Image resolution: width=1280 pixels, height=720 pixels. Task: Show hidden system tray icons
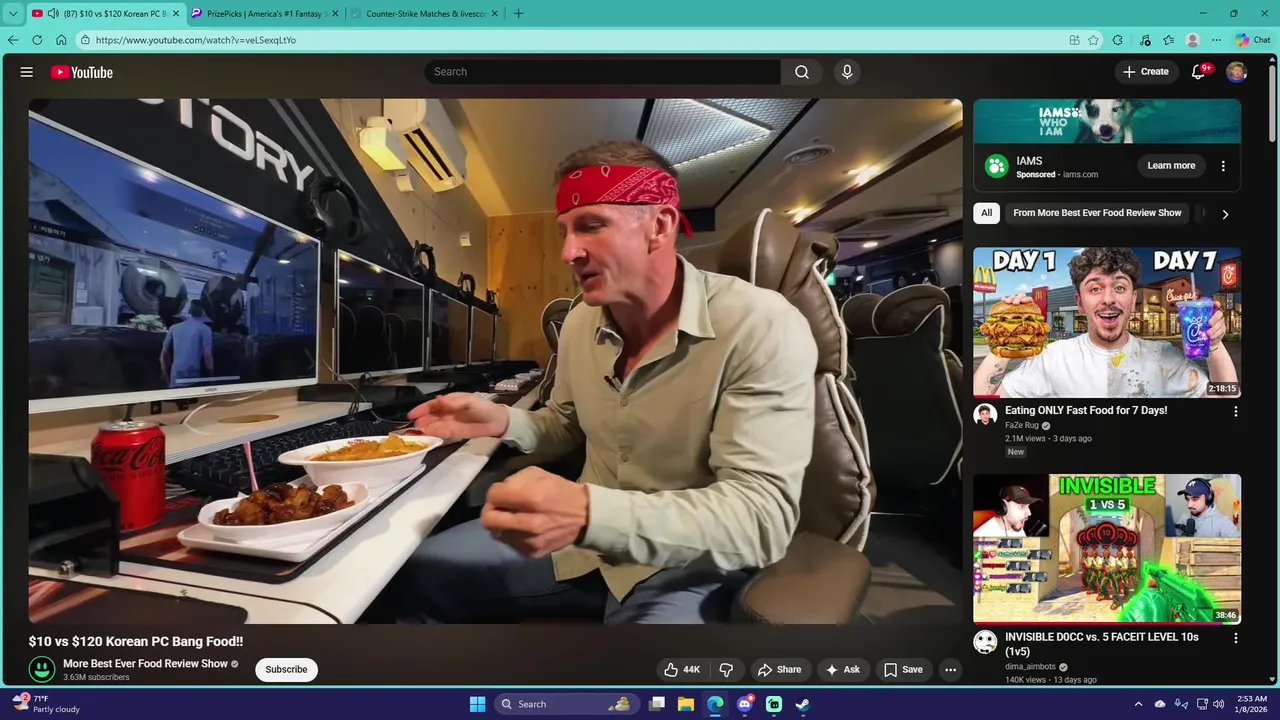(1138, 704)
